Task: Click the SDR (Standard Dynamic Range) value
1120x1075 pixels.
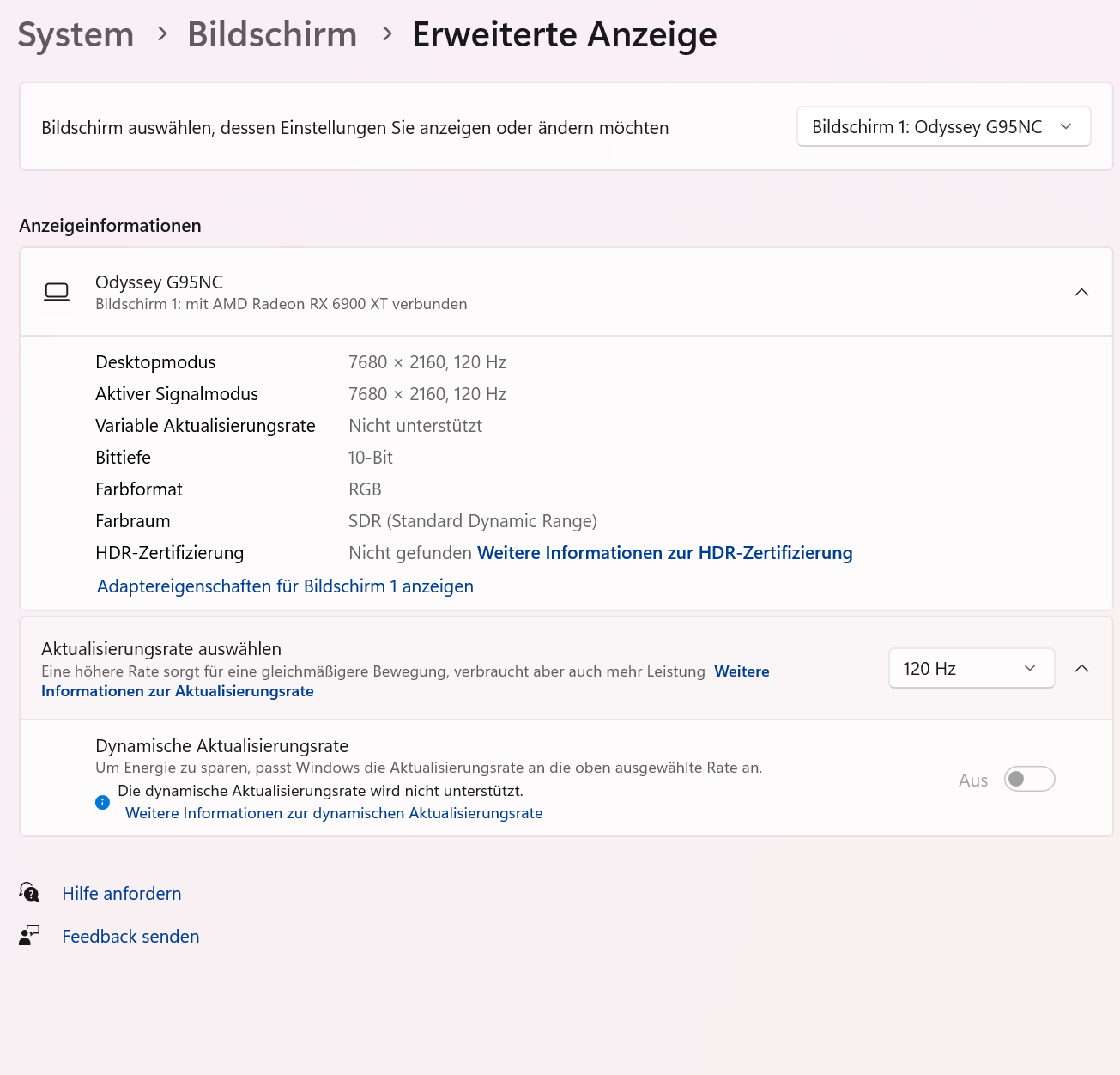Action: click(x=472, y=521)
